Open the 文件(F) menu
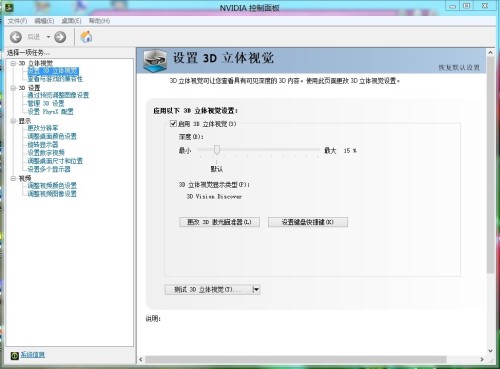Viewport: 500px width, 369px height. 17,21
